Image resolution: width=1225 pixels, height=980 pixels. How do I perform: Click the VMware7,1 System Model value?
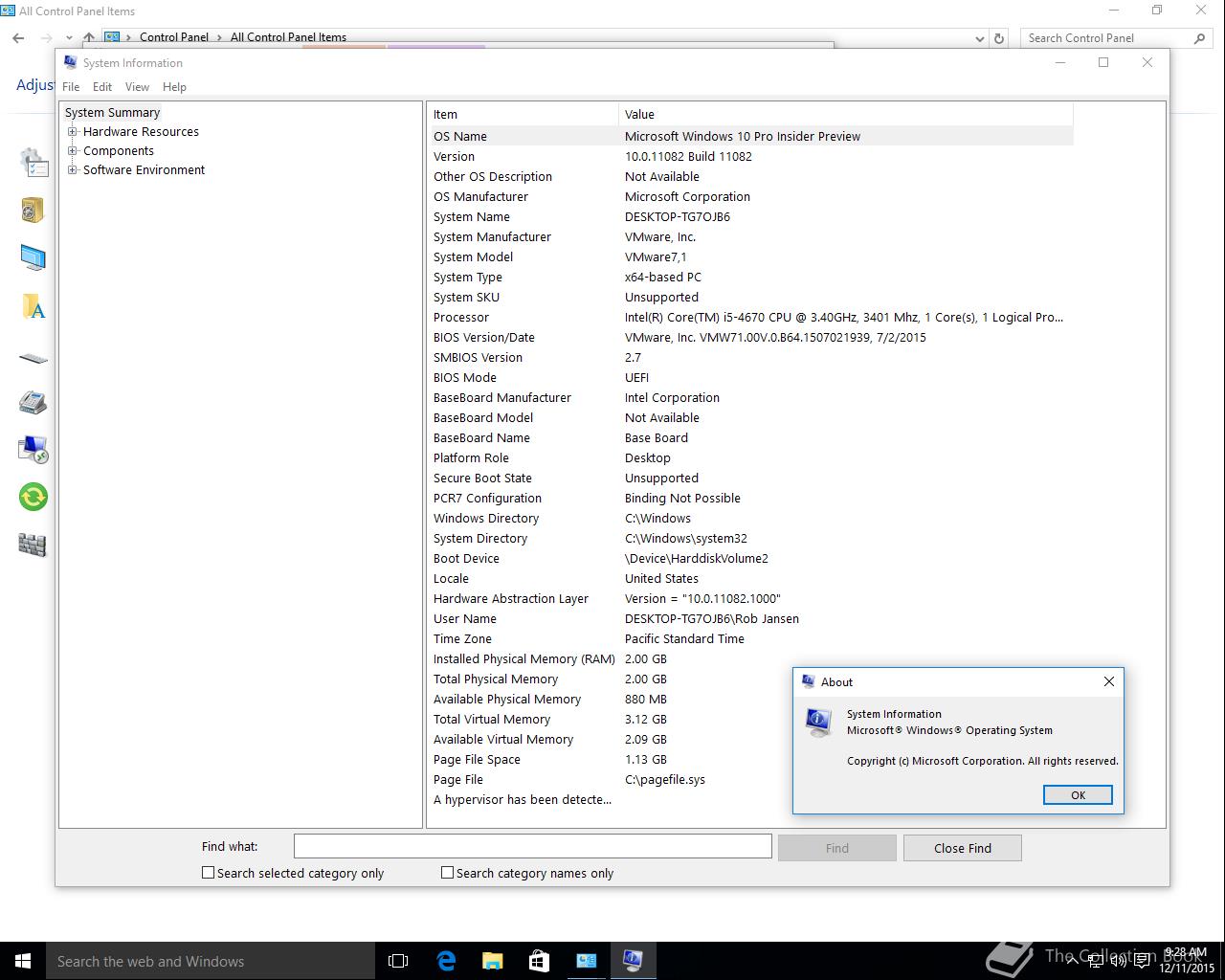(656, 256)
